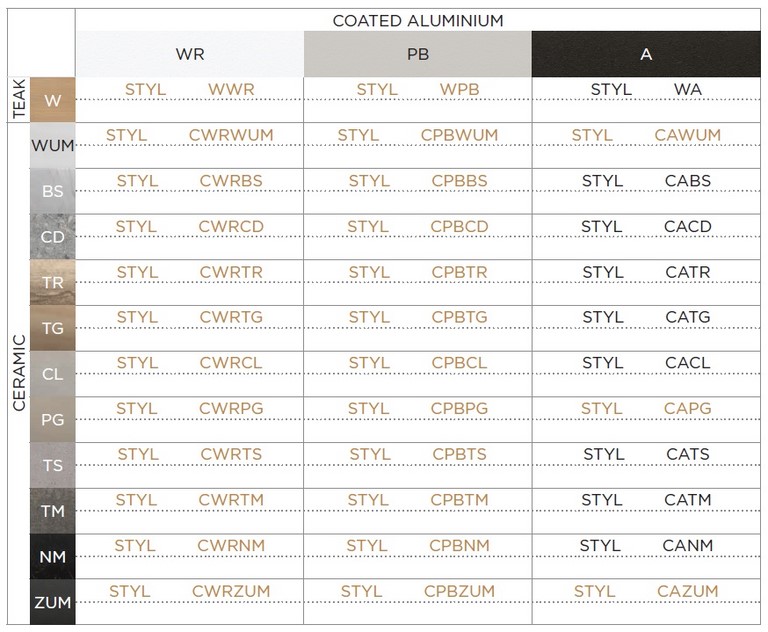This screenshot has width=768, height=632.
Task: Select the NM black ceramic swatch
Action: click(x=52, y=557)
